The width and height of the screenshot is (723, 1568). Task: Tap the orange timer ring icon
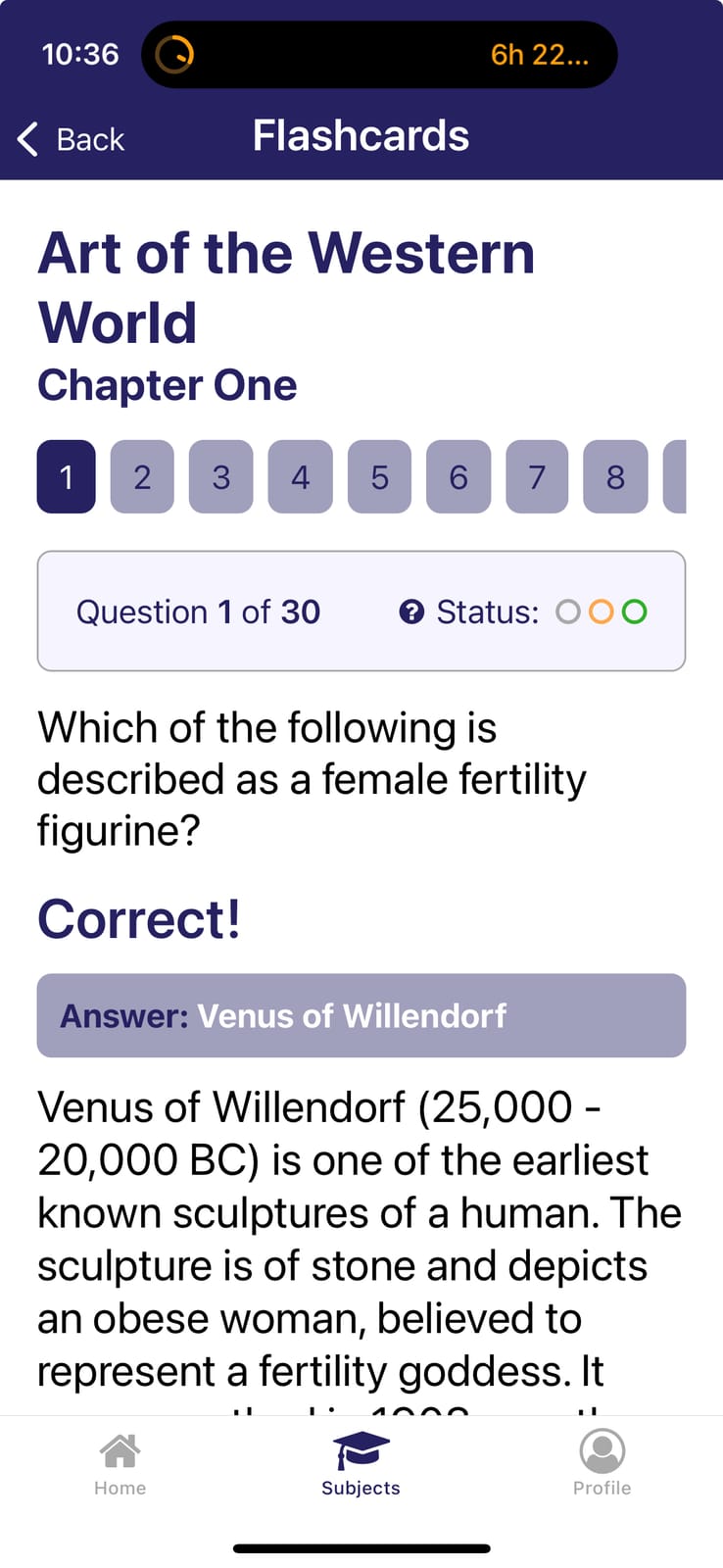tap(175, 54)
